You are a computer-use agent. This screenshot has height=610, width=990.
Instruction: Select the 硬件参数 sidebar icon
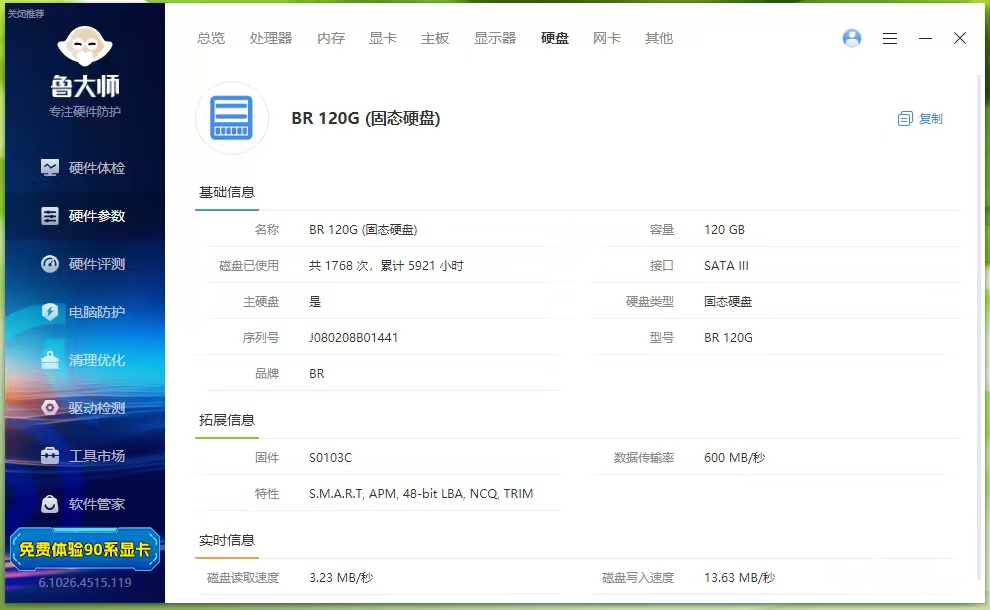point(50,216)
